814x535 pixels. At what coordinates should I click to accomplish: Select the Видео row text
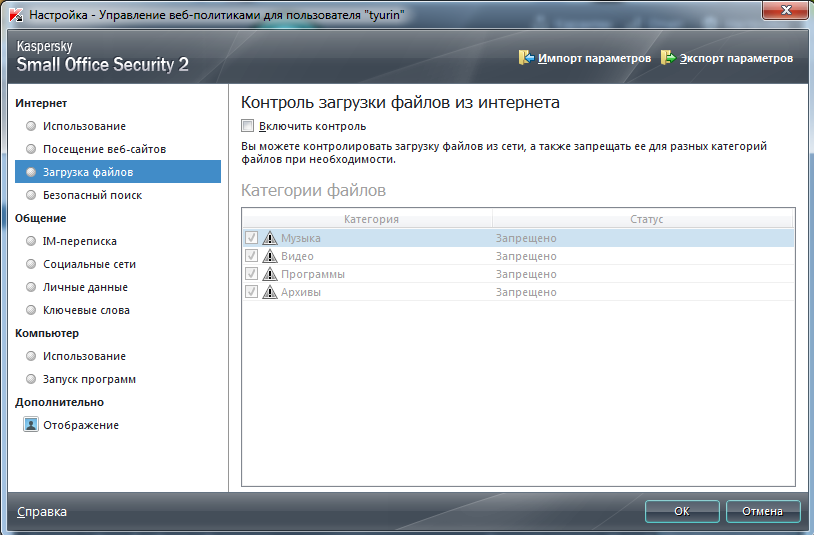[297, 256]
